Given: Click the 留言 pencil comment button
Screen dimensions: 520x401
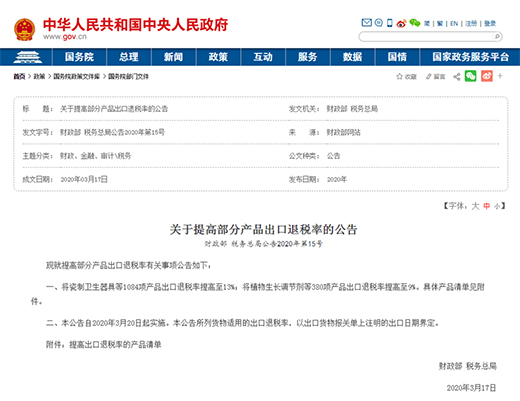Looking at the screenshot, I should coord(435,77).
